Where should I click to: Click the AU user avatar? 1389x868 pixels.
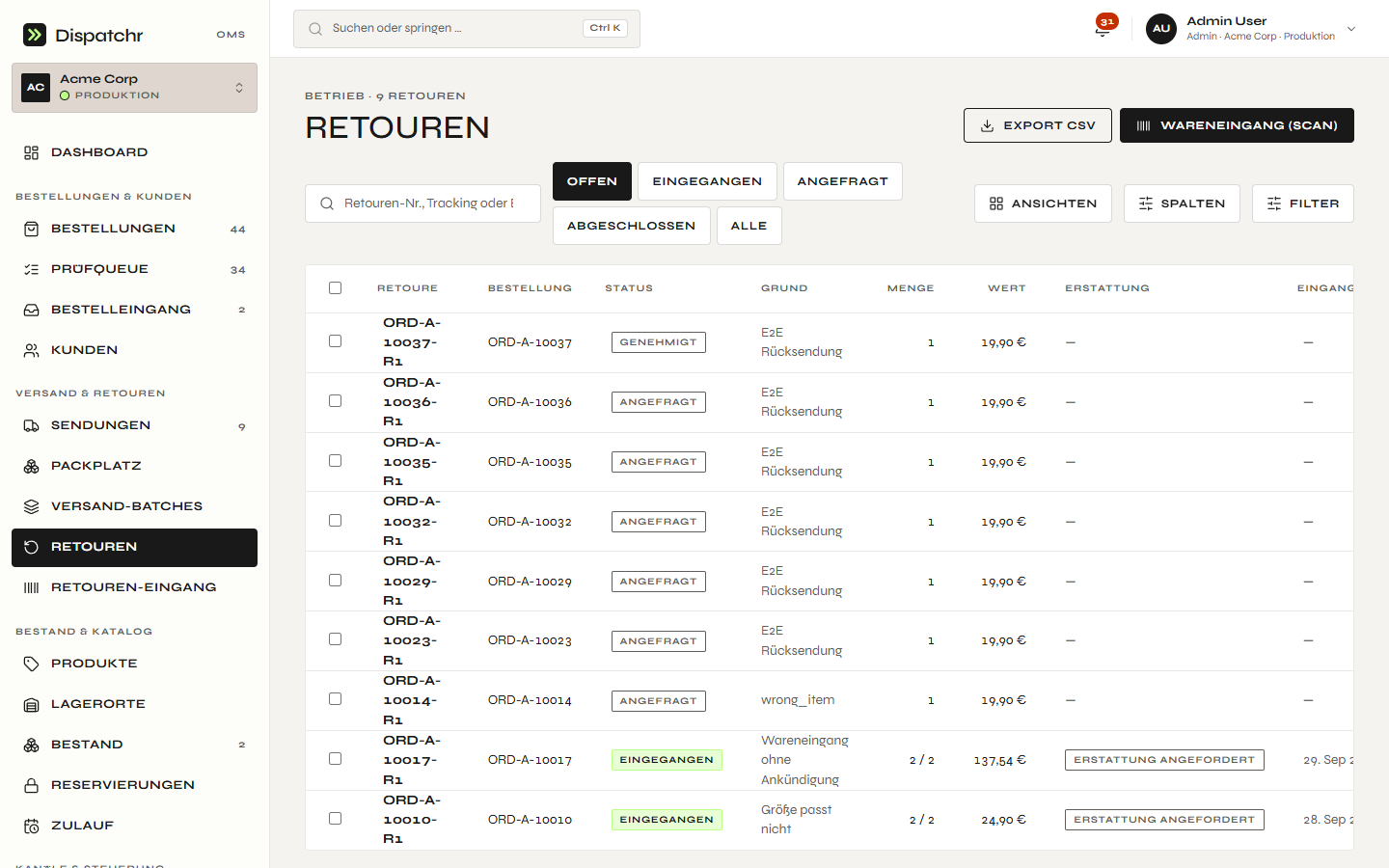[1161, 29]
